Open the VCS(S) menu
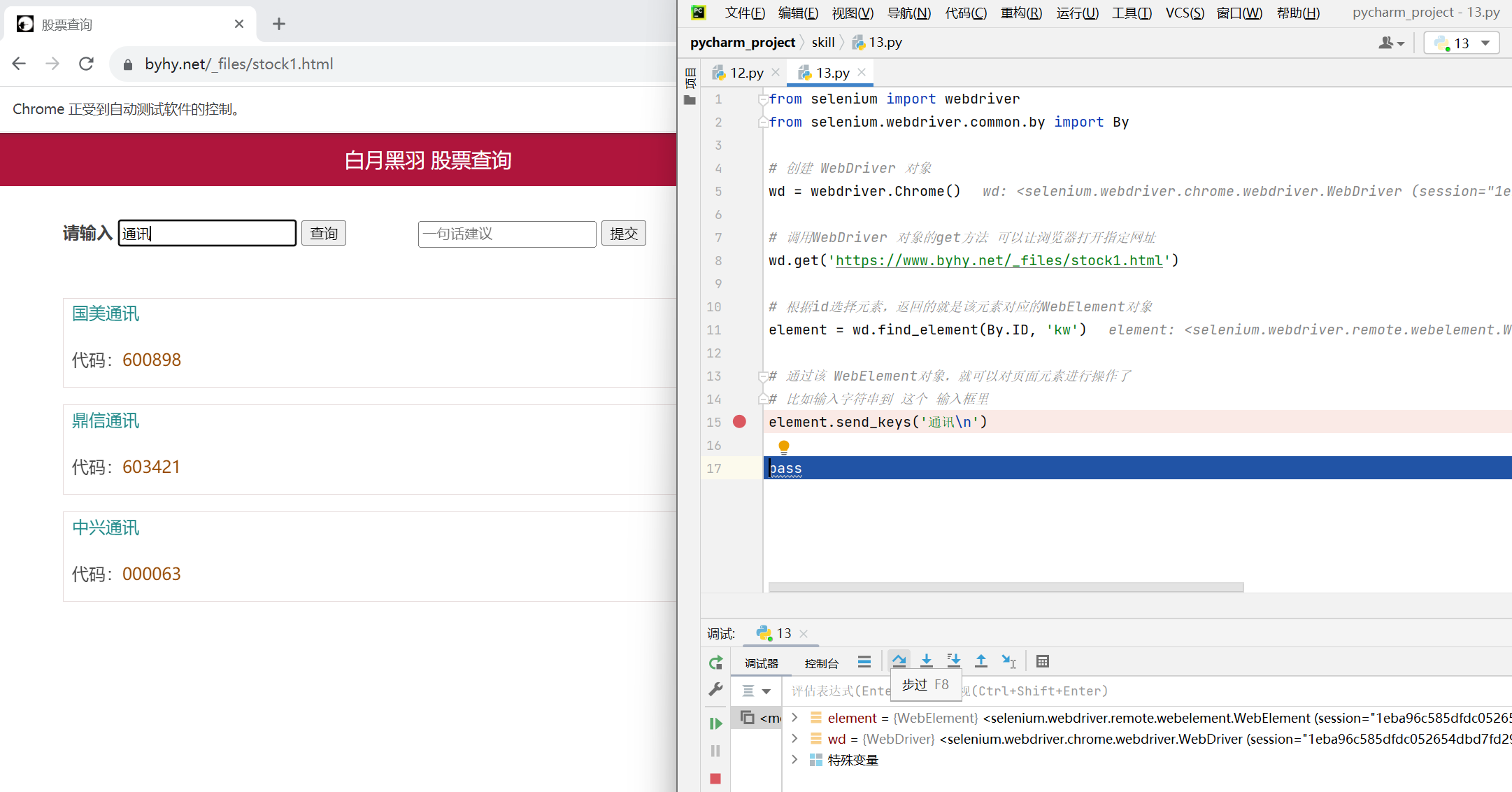The width and height of the screenshot is (1512, 792). [1185, 13]
